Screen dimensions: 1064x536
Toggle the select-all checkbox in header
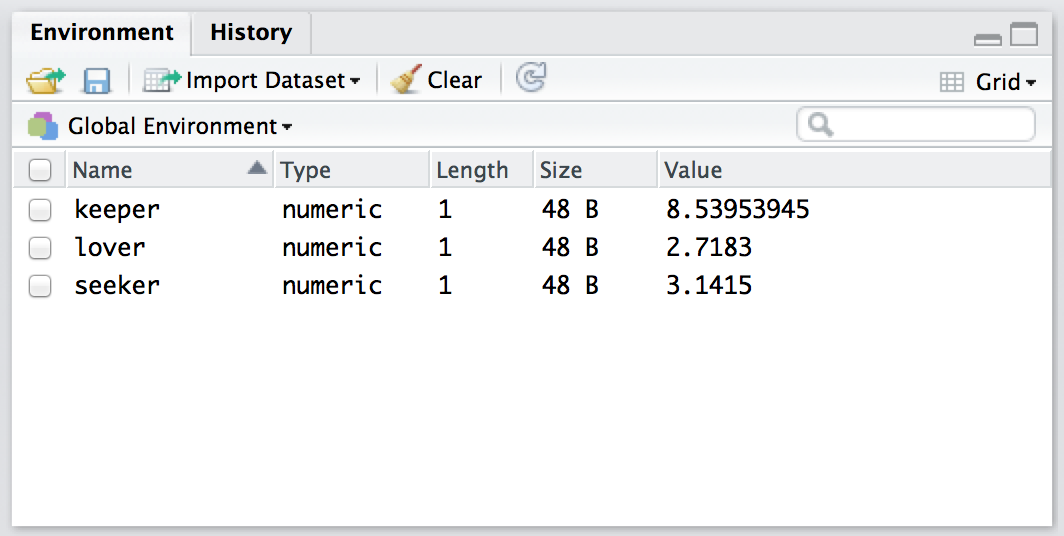[x=40, y=171]
